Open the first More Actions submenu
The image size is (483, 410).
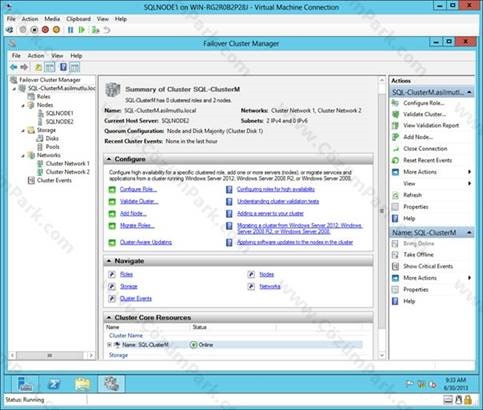click(x=432, y=172)
